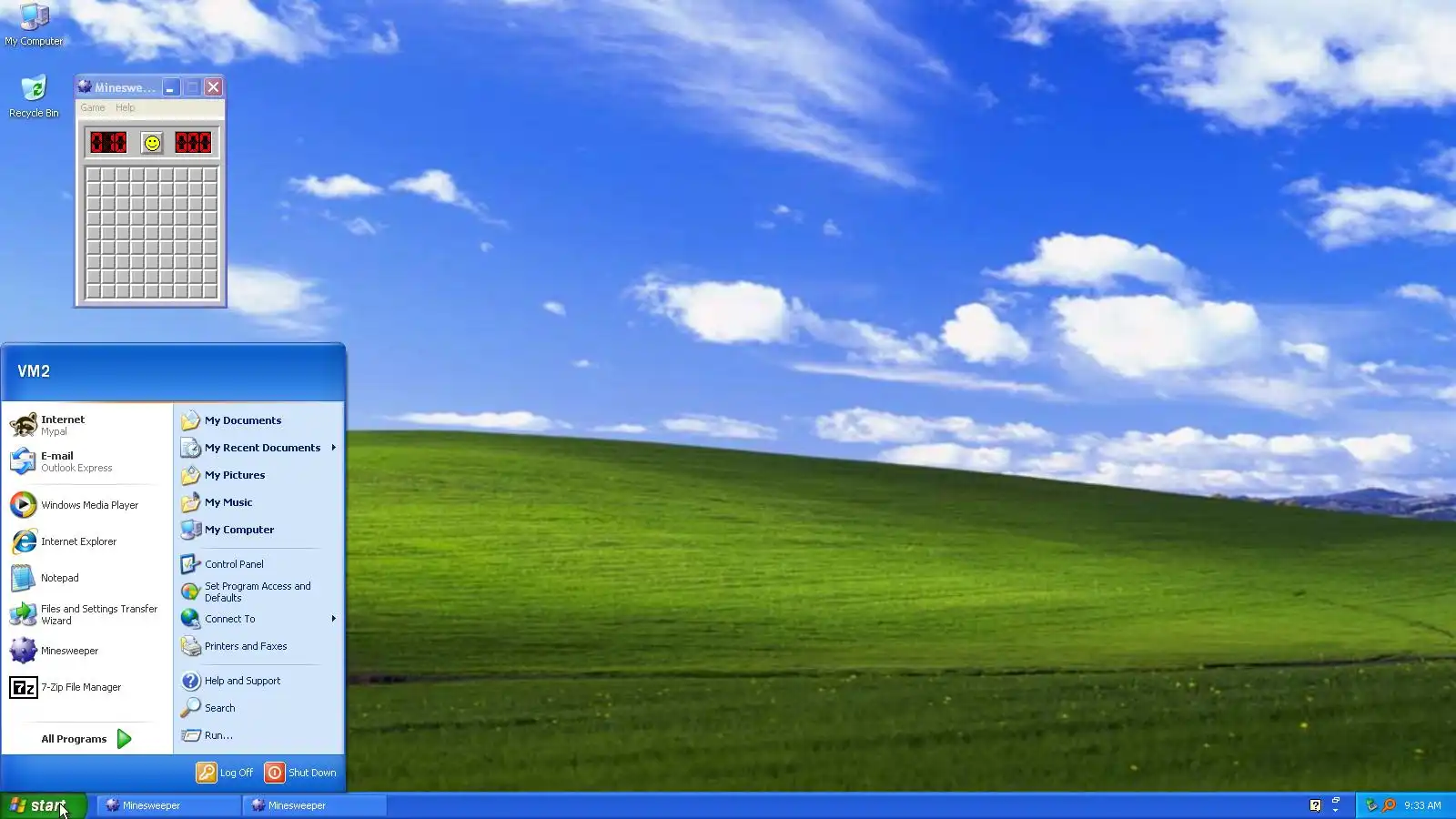The image size is (1456, 819).
Task: Open E-mail Outlook Express entry
Action: click(88, 461)
